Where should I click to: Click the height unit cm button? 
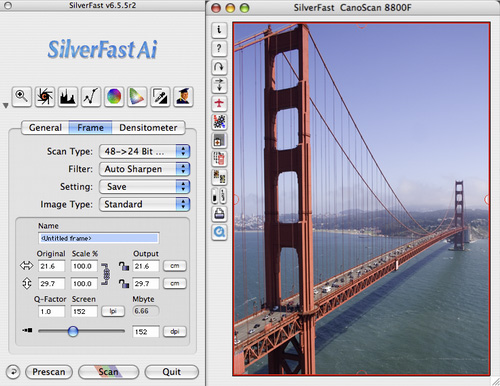pyautogui.click(x=175, y=284)
